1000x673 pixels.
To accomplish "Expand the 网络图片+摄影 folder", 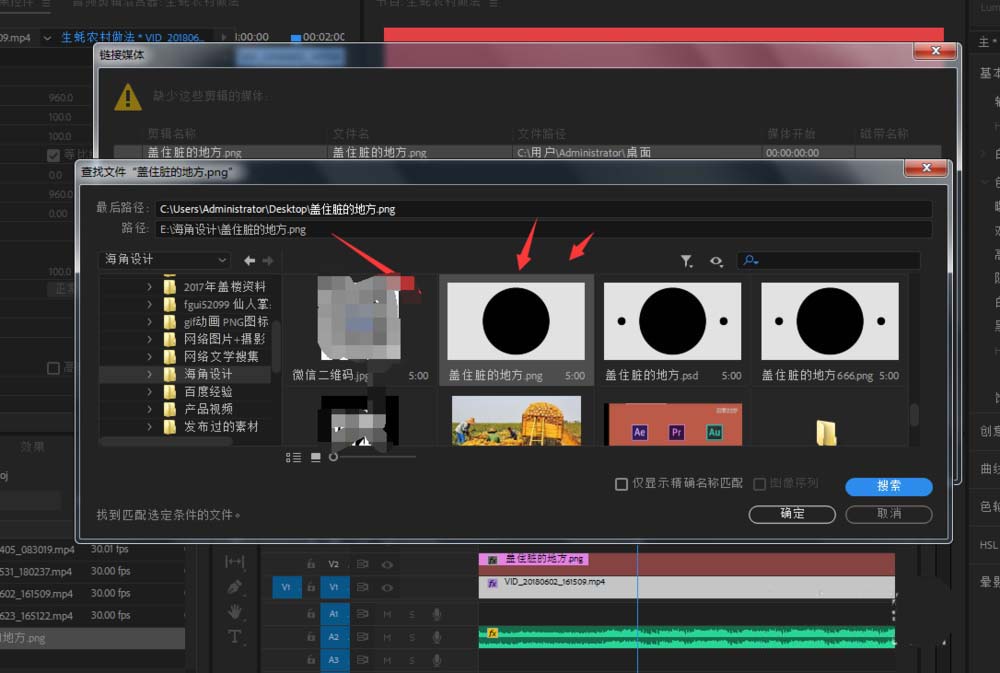I will 149,339.
